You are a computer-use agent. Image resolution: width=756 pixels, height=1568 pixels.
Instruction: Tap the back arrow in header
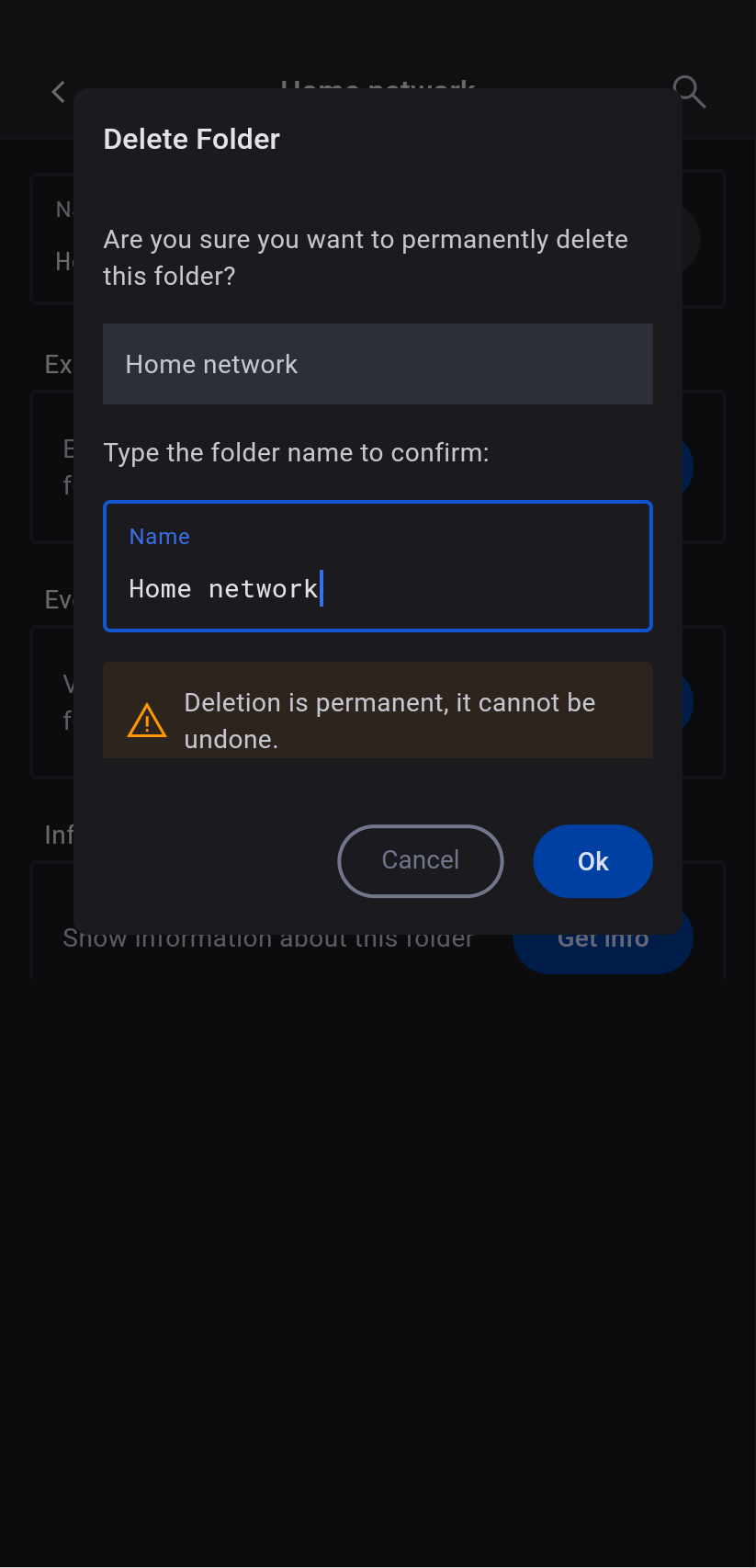[x=59, y=92]
